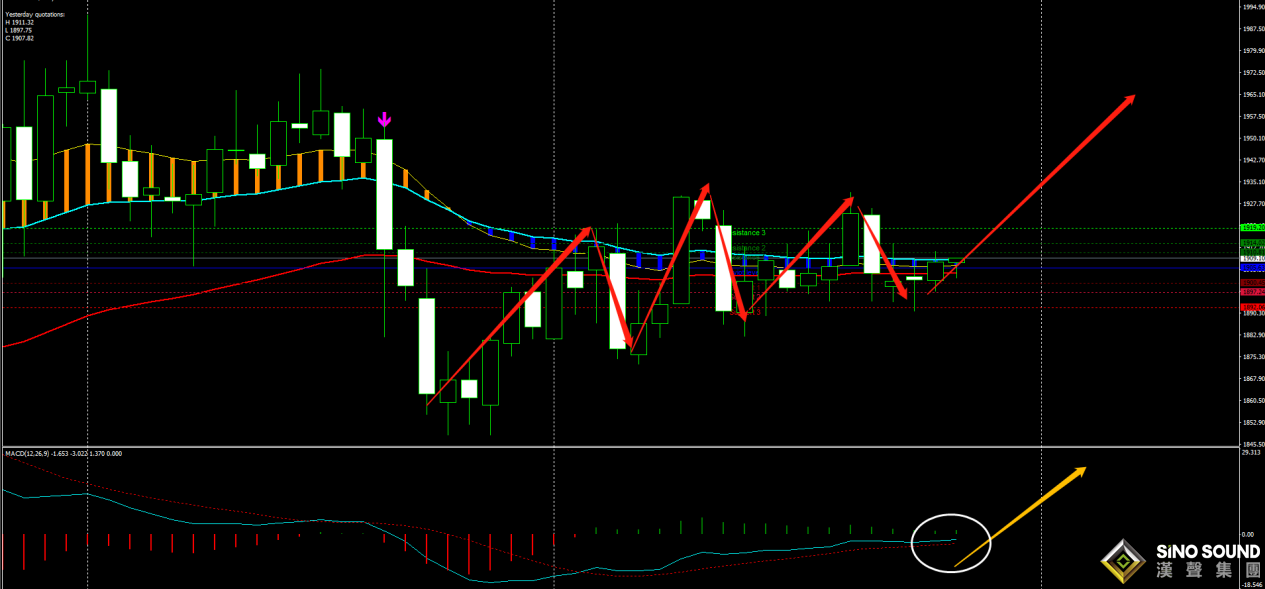Viewport: 1265px width, 589px height.
Task: Select the green 1919.20 price label
Action: tap(1251, 228)
